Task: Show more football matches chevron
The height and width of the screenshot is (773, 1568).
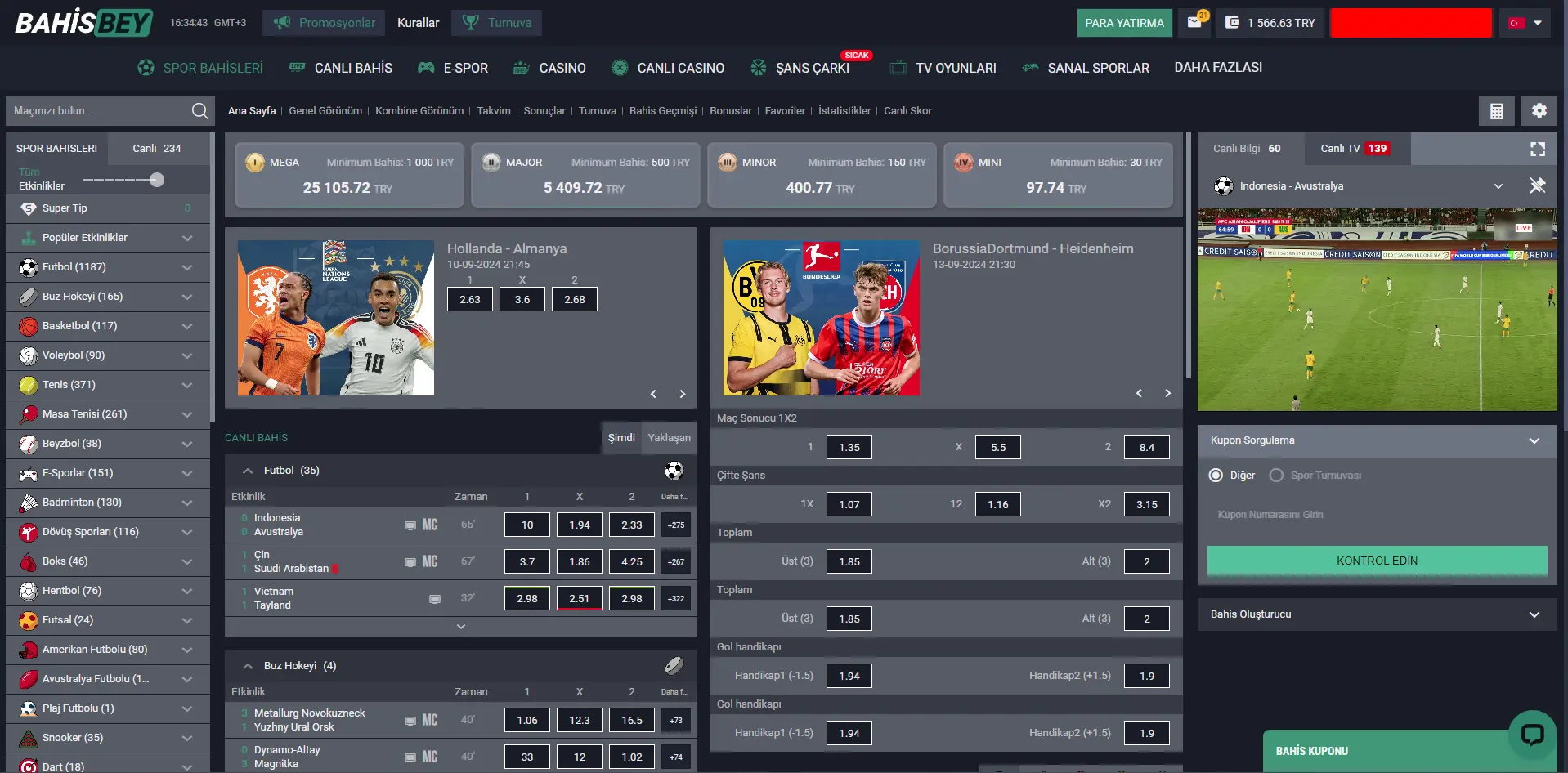Action: click(x=461, y=627)
